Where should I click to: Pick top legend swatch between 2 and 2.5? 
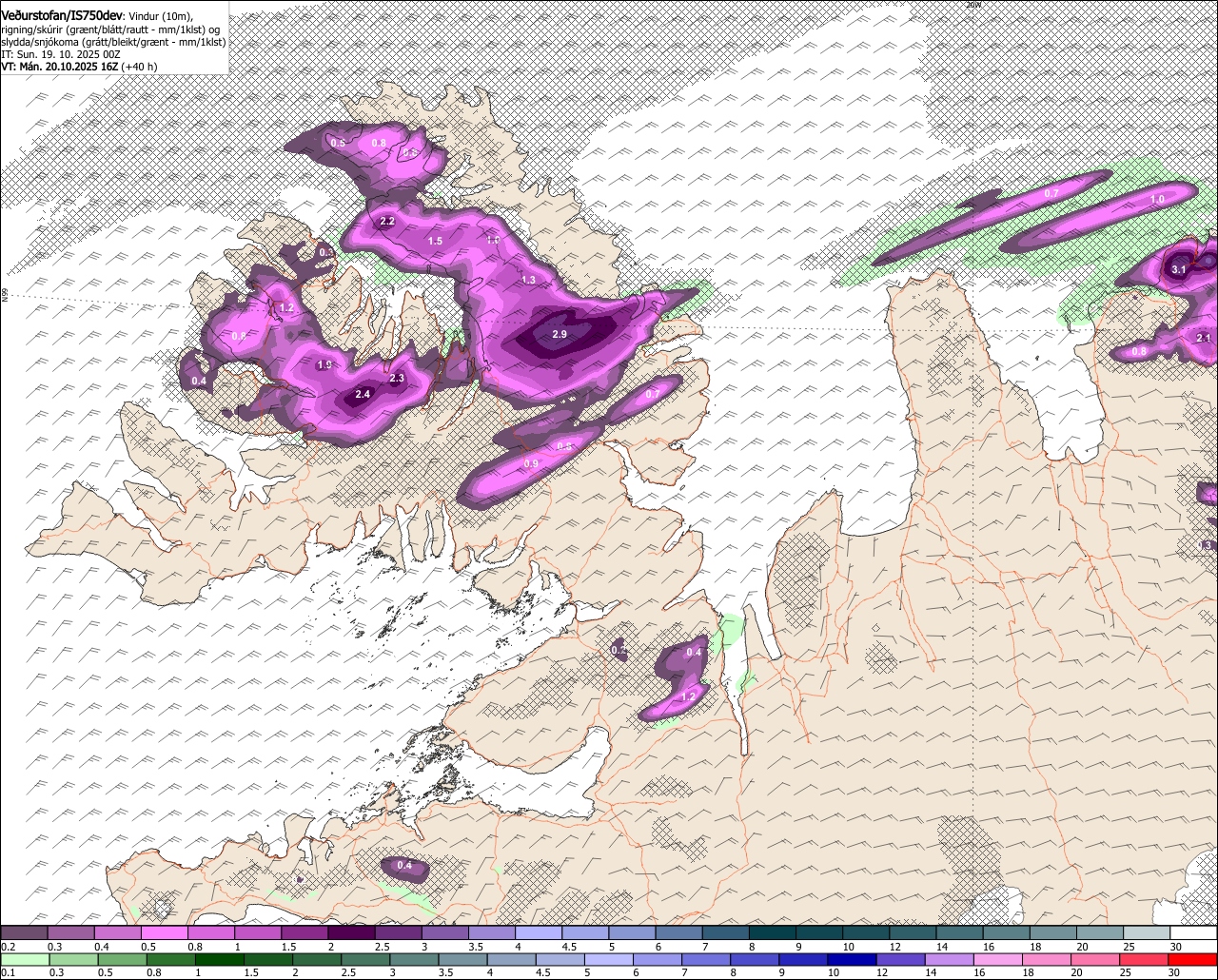(x=351, y=932)
